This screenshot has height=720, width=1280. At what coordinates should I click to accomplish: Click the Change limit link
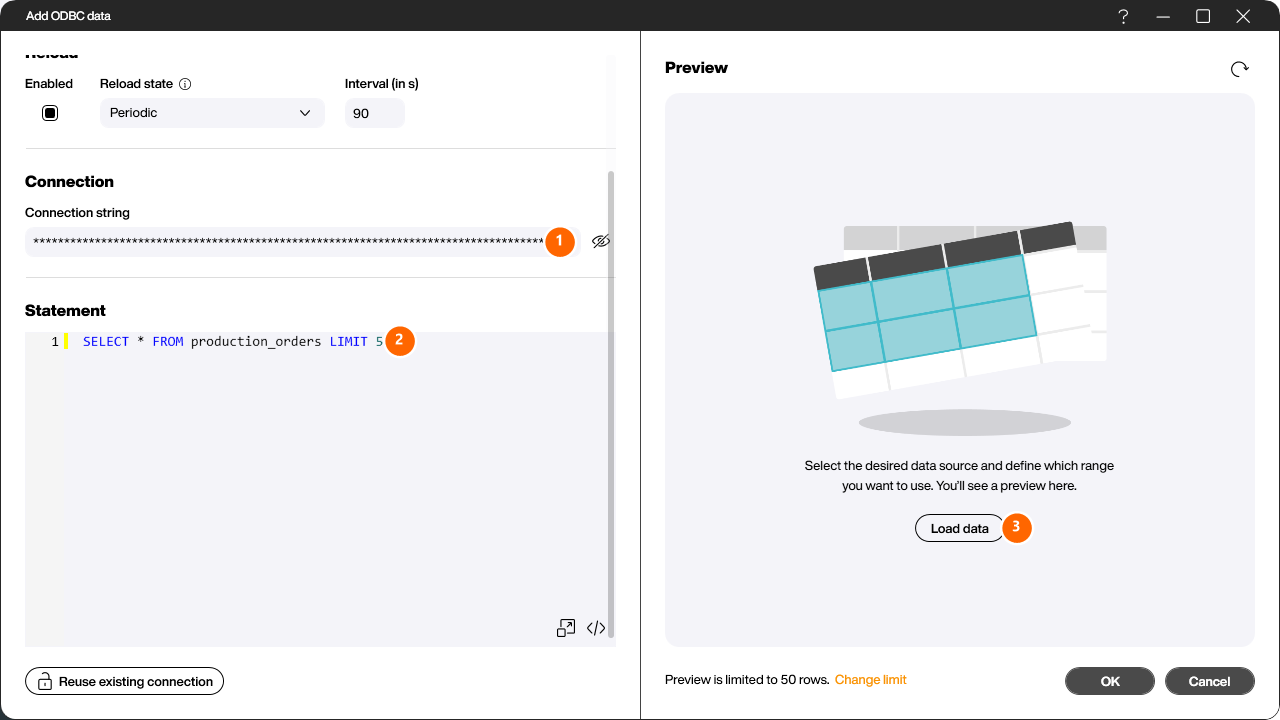point(871,680)
